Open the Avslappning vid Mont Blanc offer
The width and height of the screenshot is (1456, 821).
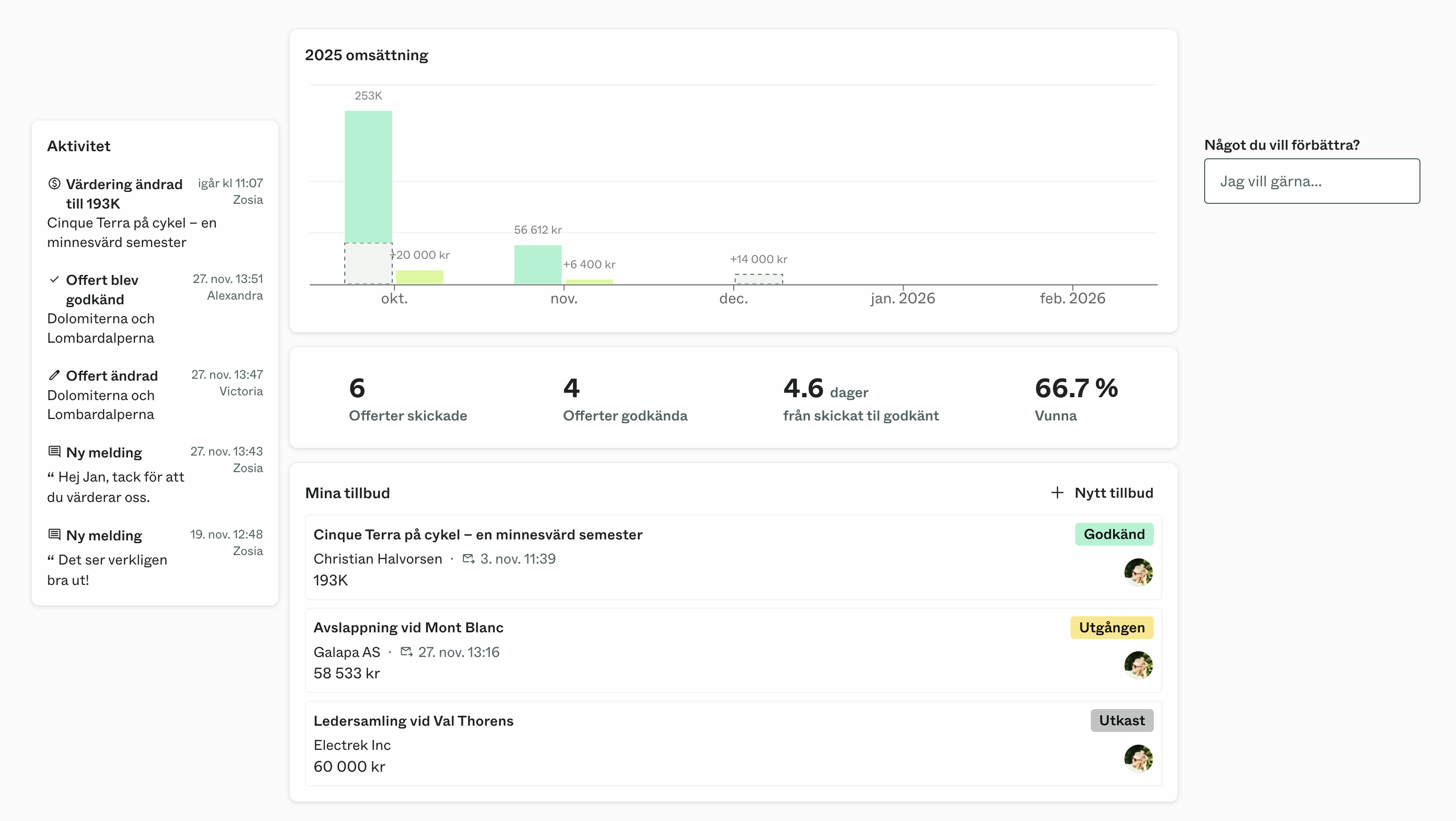(x=408, y=628)
